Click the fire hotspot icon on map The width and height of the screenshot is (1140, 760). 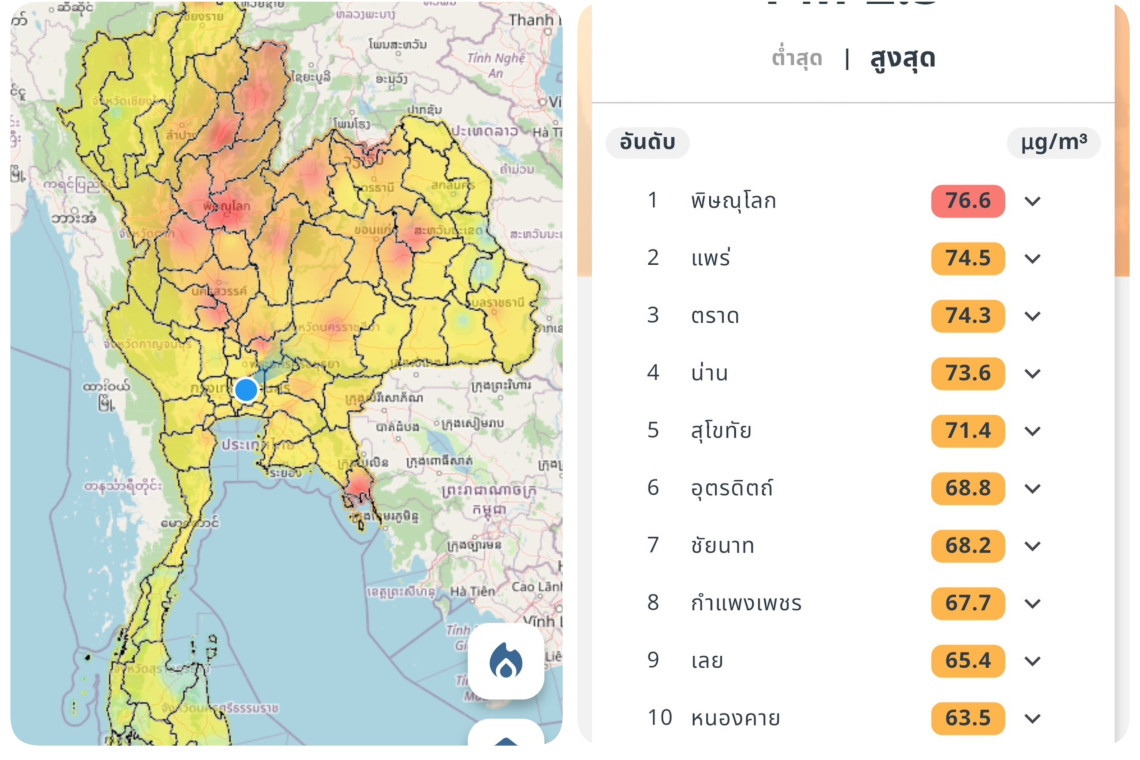tap(506, 661)
